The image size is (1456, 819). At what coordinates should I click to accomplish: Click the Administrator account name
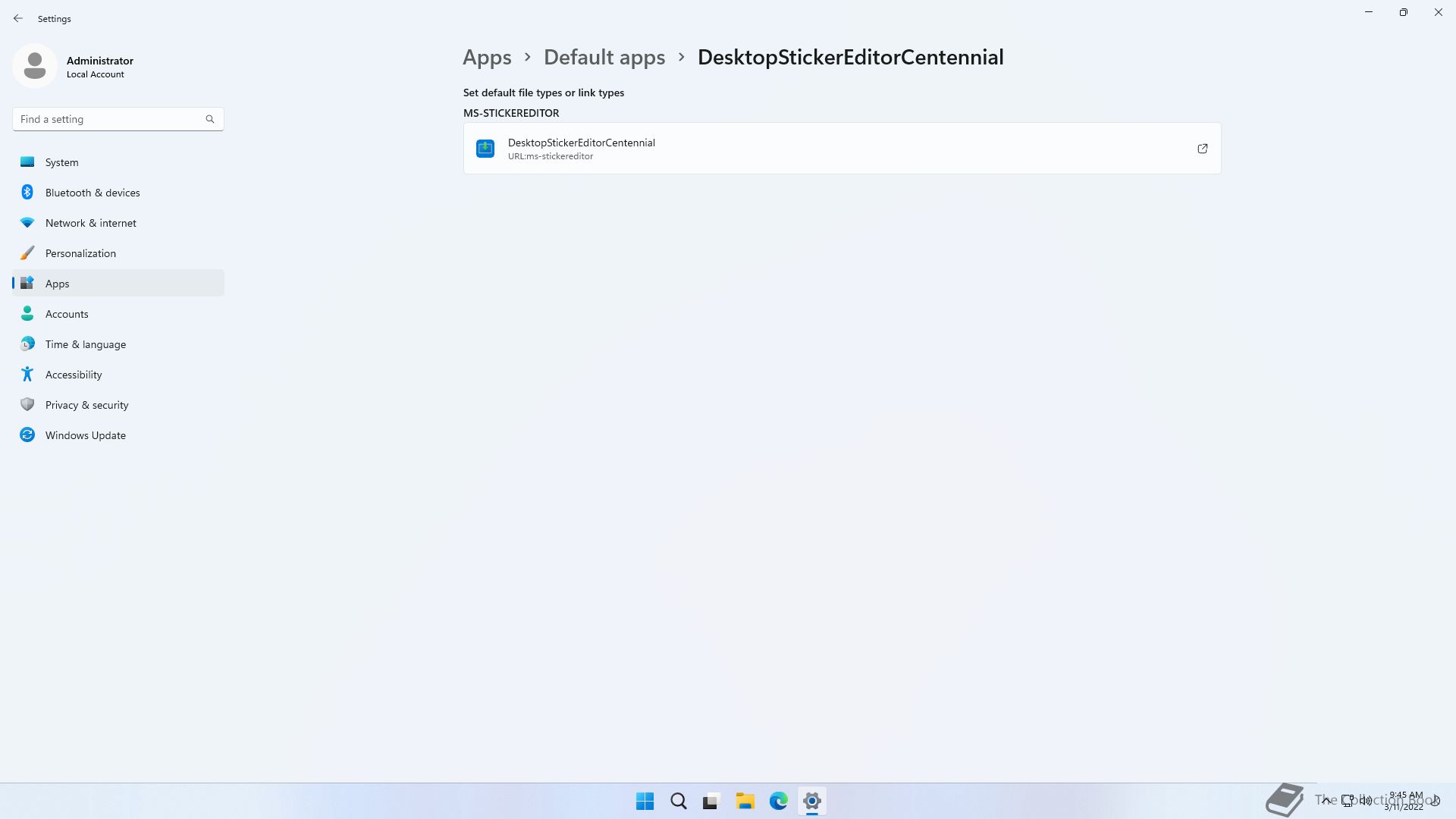(x=100, y=61)
